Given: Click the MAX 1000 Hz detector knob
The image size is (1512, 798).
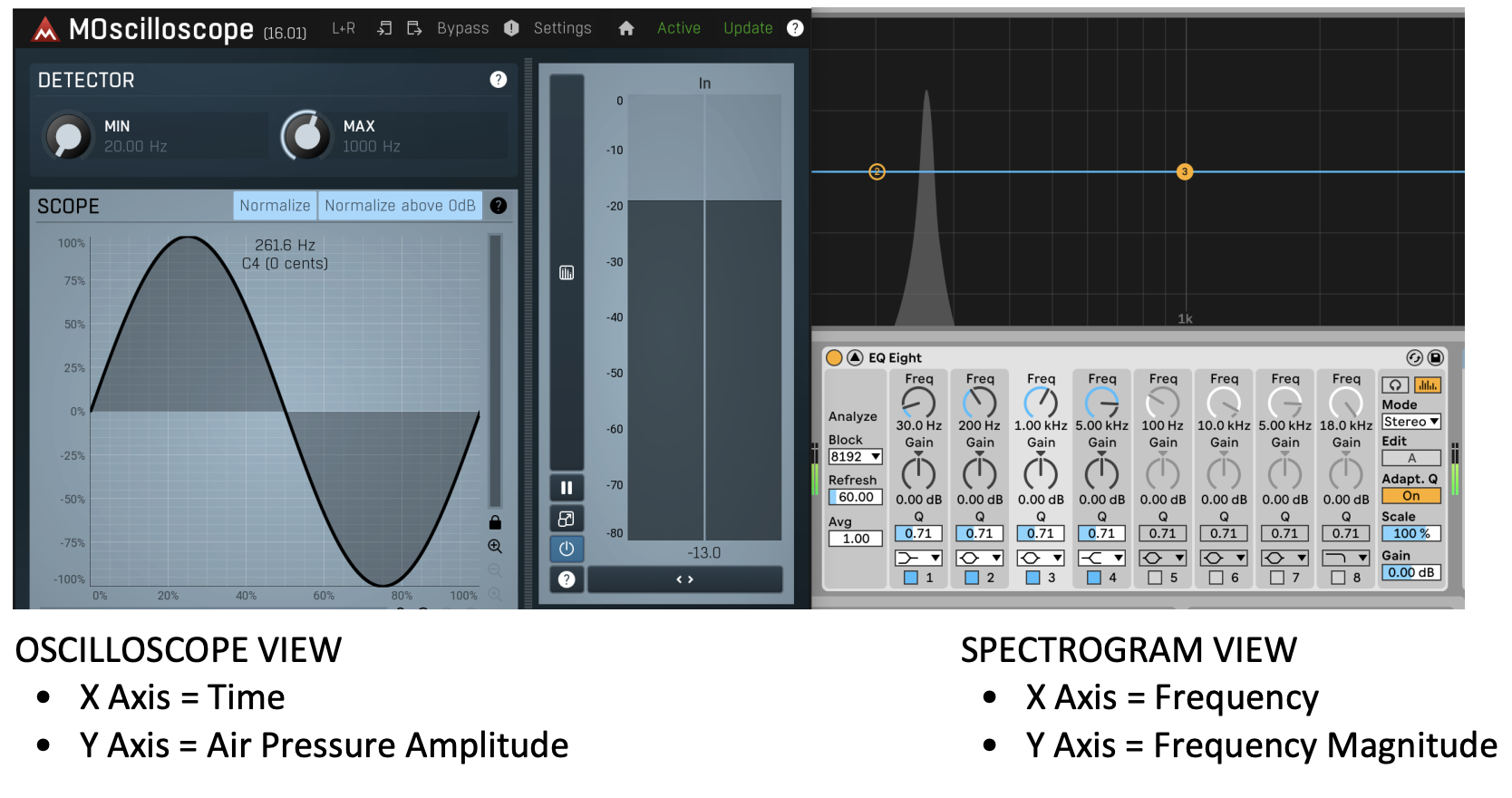Looking at the screenshot, I should tap(307, 136).
